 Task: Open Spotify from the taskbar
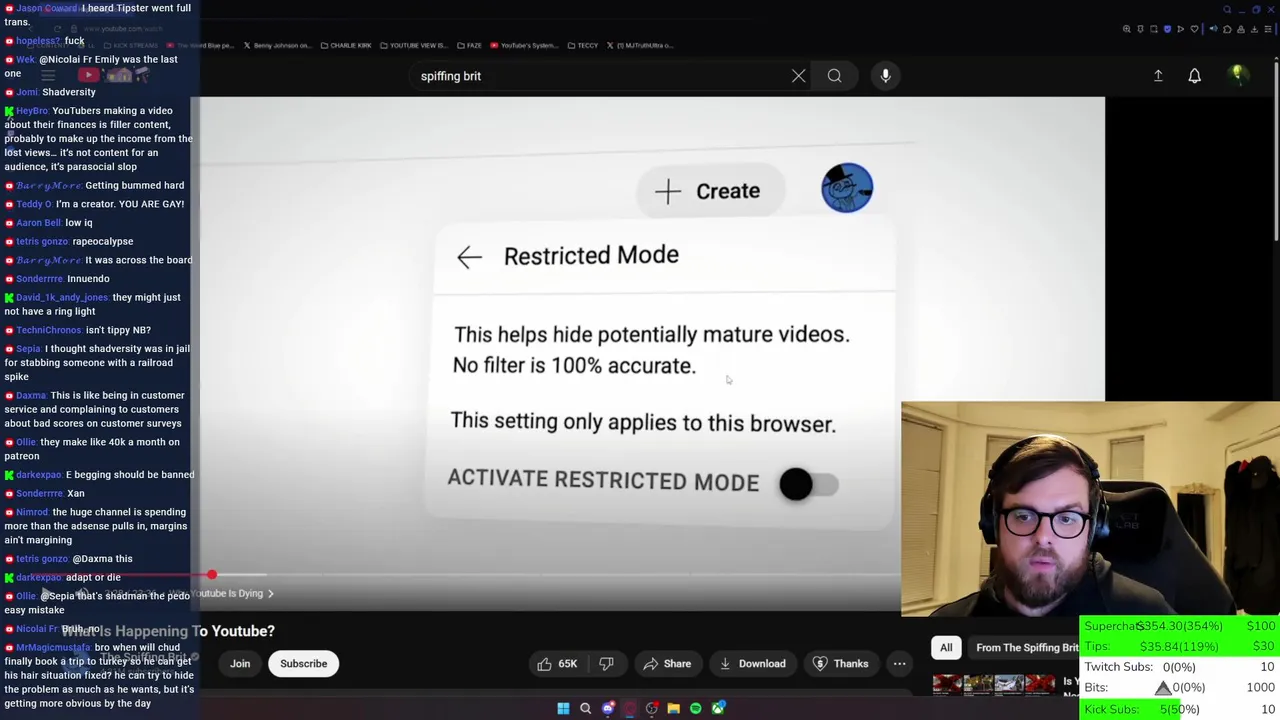click(695, 708)
